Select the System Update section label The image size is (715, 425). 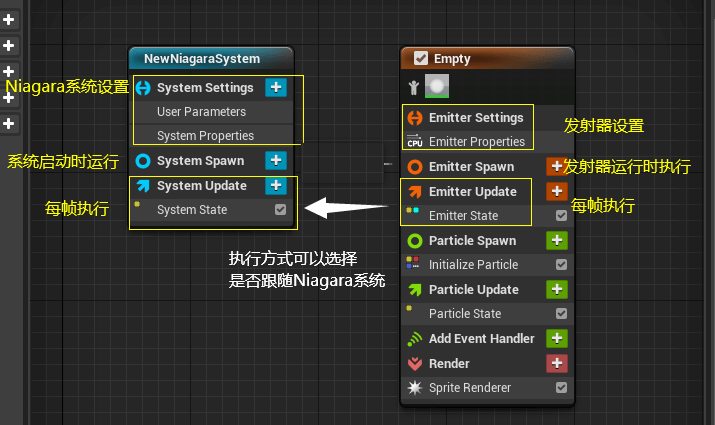click(x=202, y=186)
